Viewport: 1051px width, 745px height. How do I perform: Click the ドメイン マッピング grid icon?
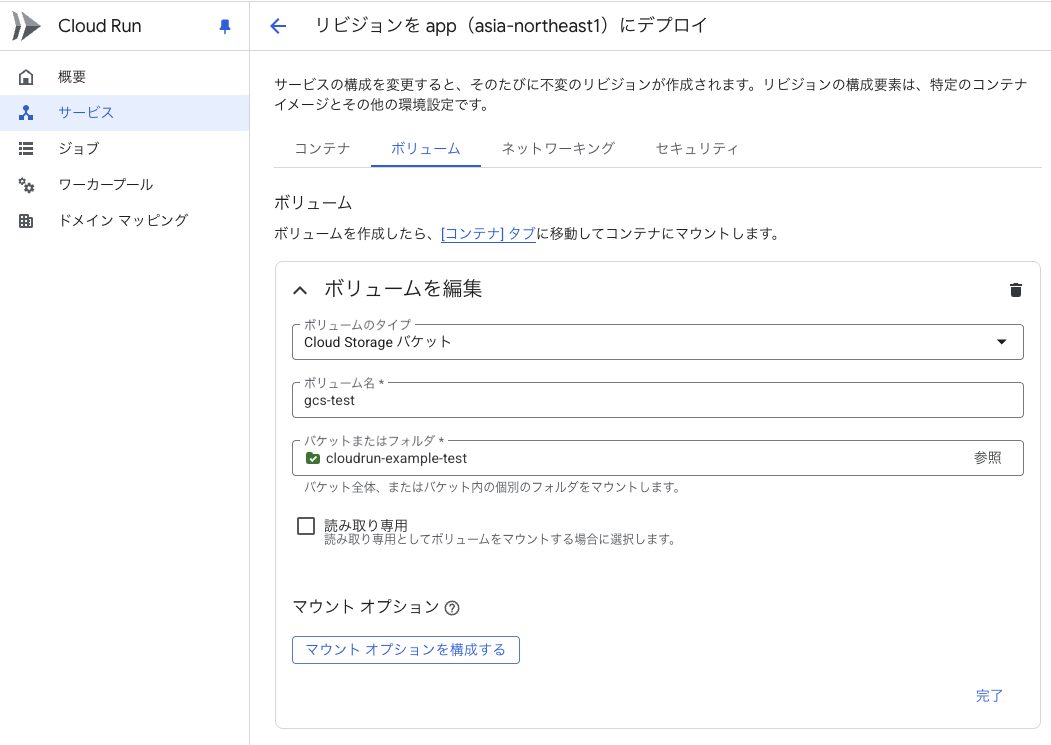(x=26, y=221)
